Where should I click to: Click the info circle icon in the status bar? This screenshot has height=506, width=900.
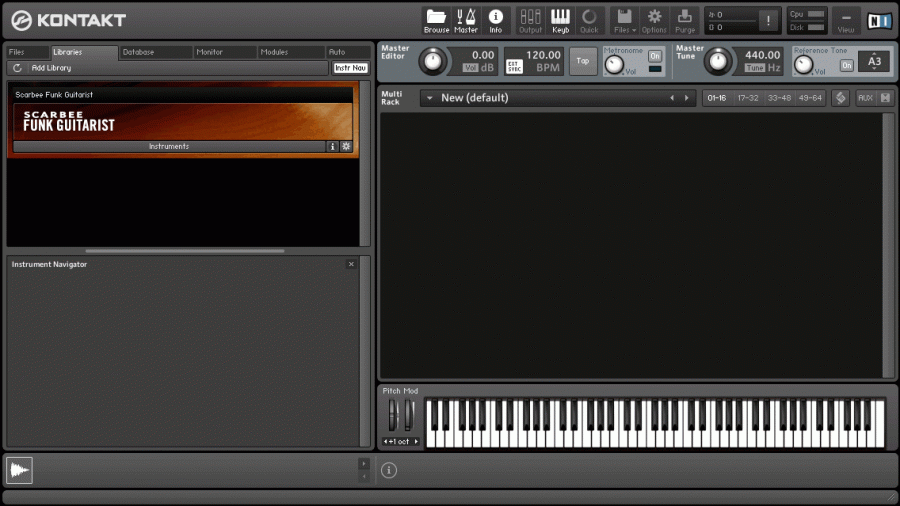tap(389, 470)
